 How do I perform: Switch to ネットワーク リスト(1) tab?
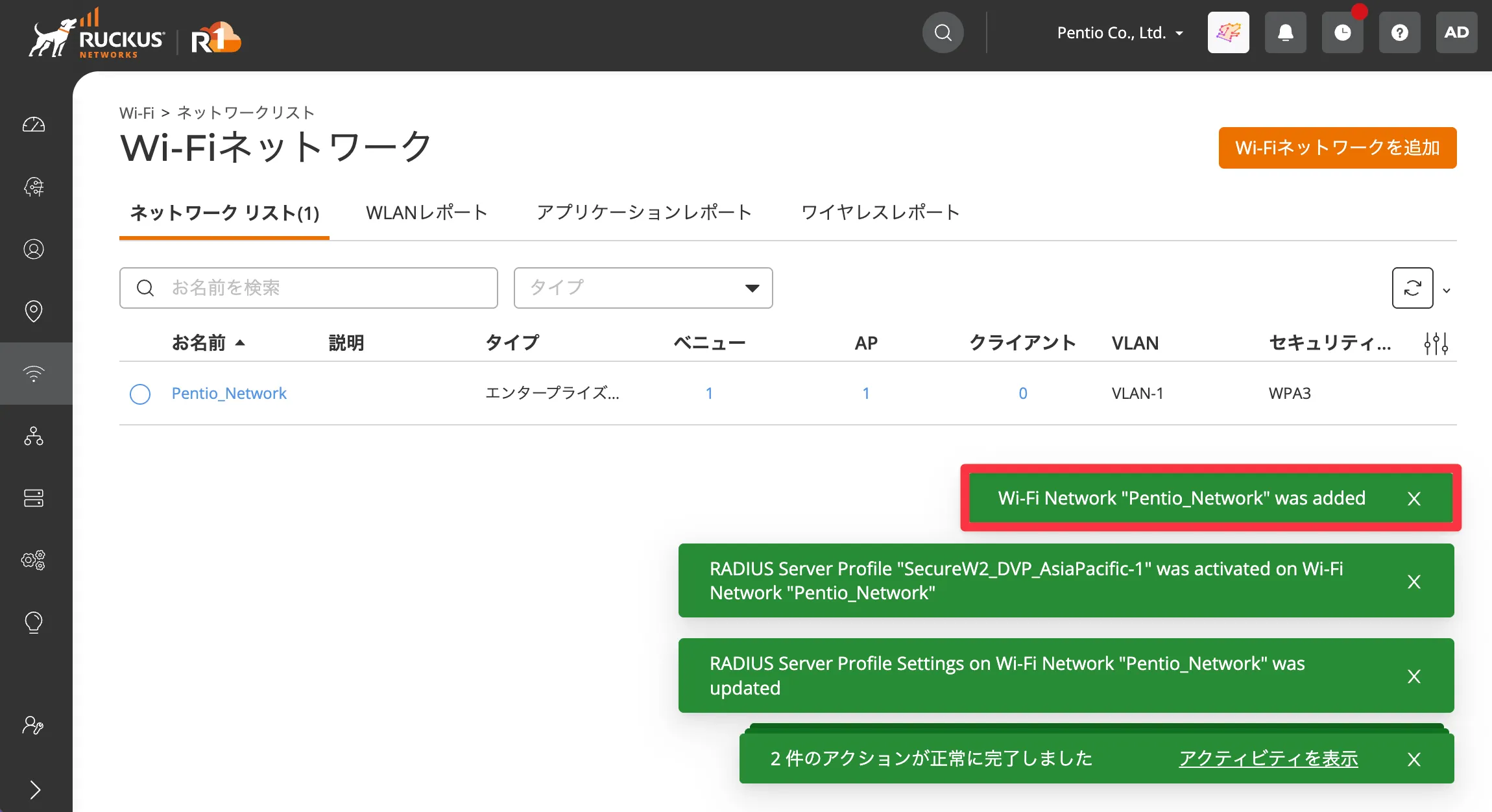coord(224,213)
